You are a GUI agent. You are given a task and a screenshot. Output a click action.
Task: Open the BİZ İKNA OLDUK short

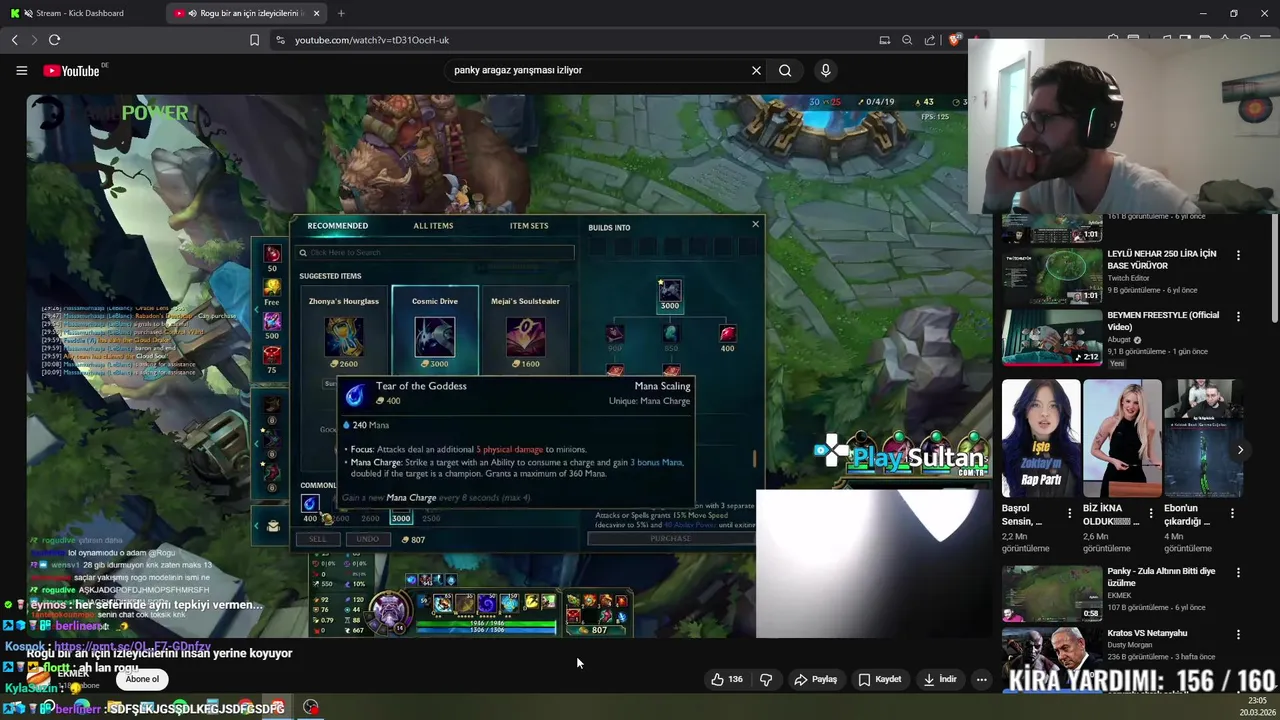click(x=1122, y=438)
